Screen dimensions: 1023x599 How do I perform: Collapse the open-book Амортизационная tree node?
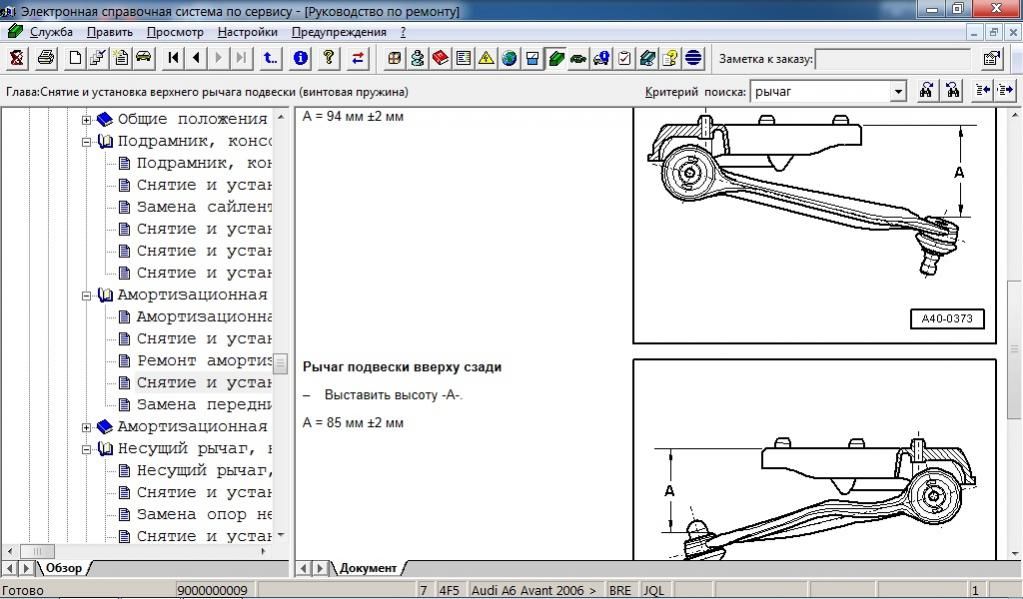(86, 296)
